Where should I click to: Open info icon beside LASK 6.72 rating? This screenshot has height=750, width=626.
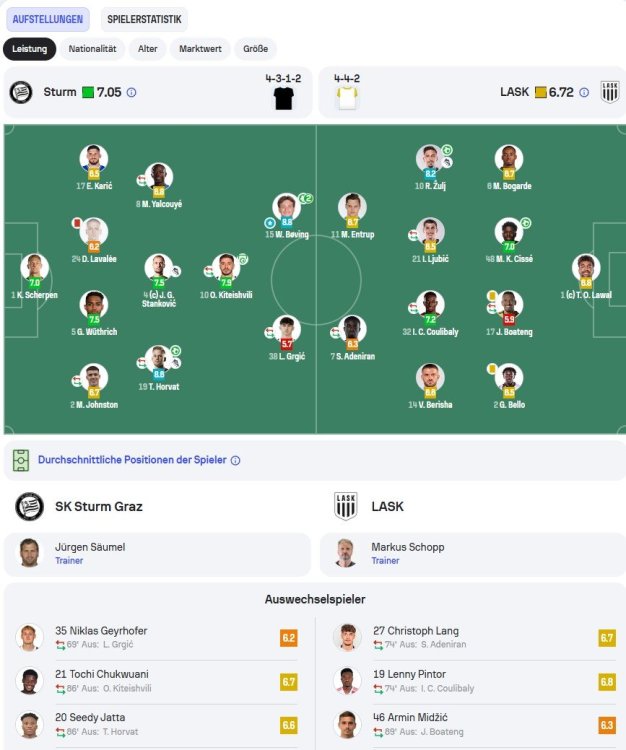click(x=584, y=92)
